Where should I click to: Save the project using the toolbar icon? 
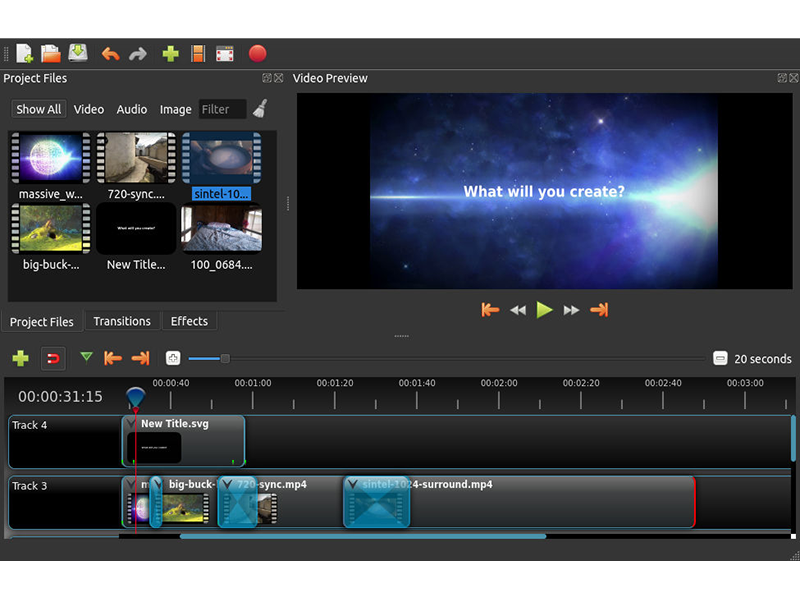click(x=78, y=54)
